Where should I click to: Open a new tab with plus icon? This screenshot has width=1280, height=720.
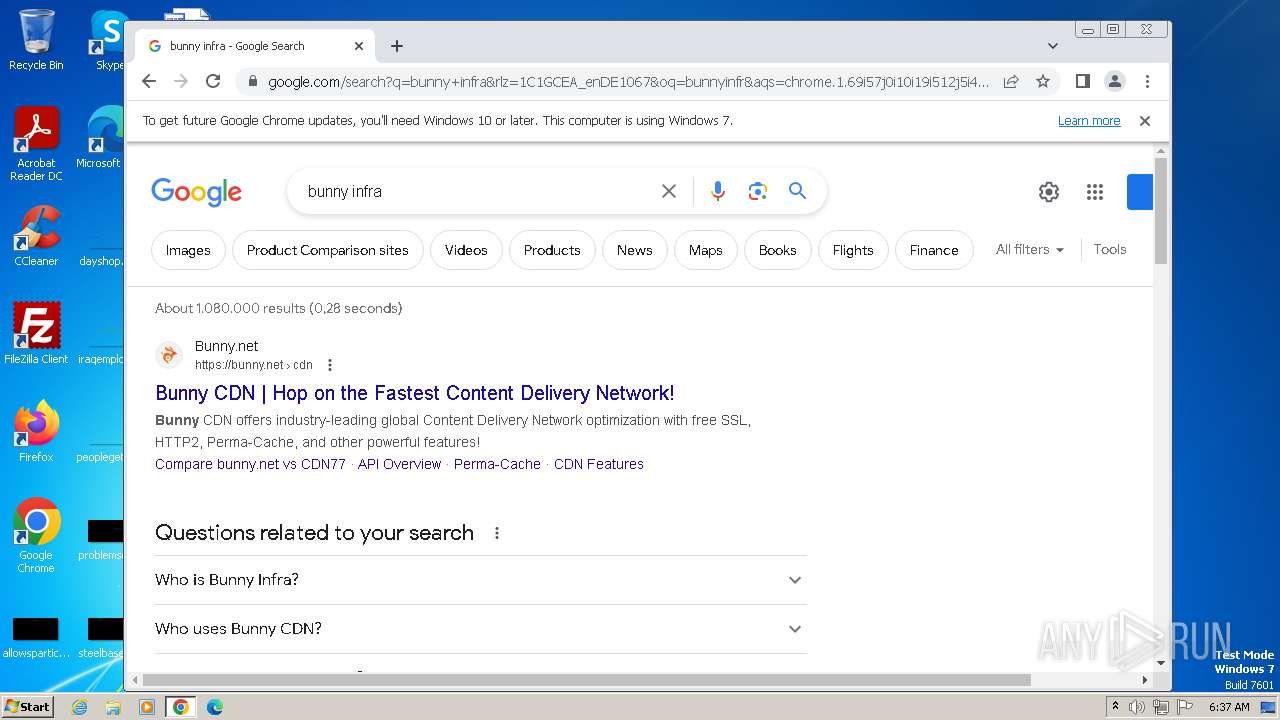[x=397, y=46]
